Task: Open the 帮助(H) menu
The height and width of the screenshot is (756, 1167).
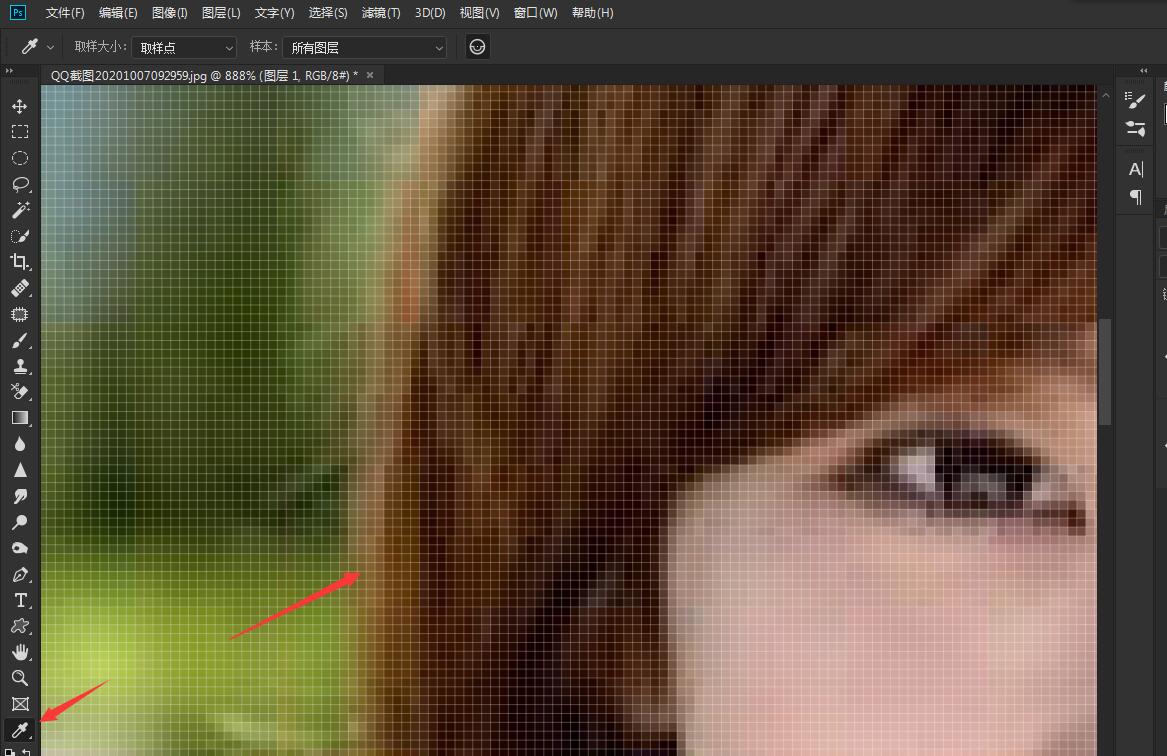Action: 592,13
